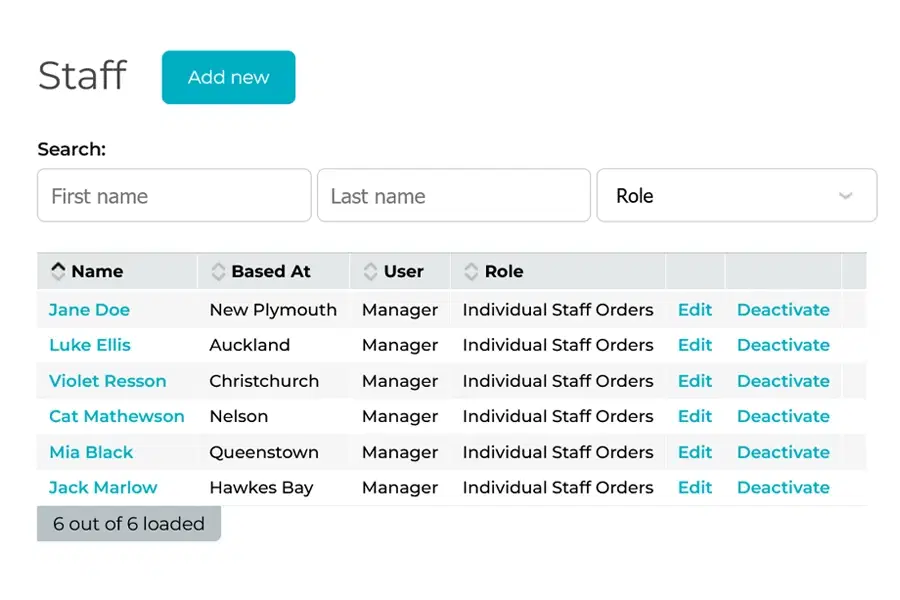
Task: Focus the First name search field
Action: coord(174,196)
